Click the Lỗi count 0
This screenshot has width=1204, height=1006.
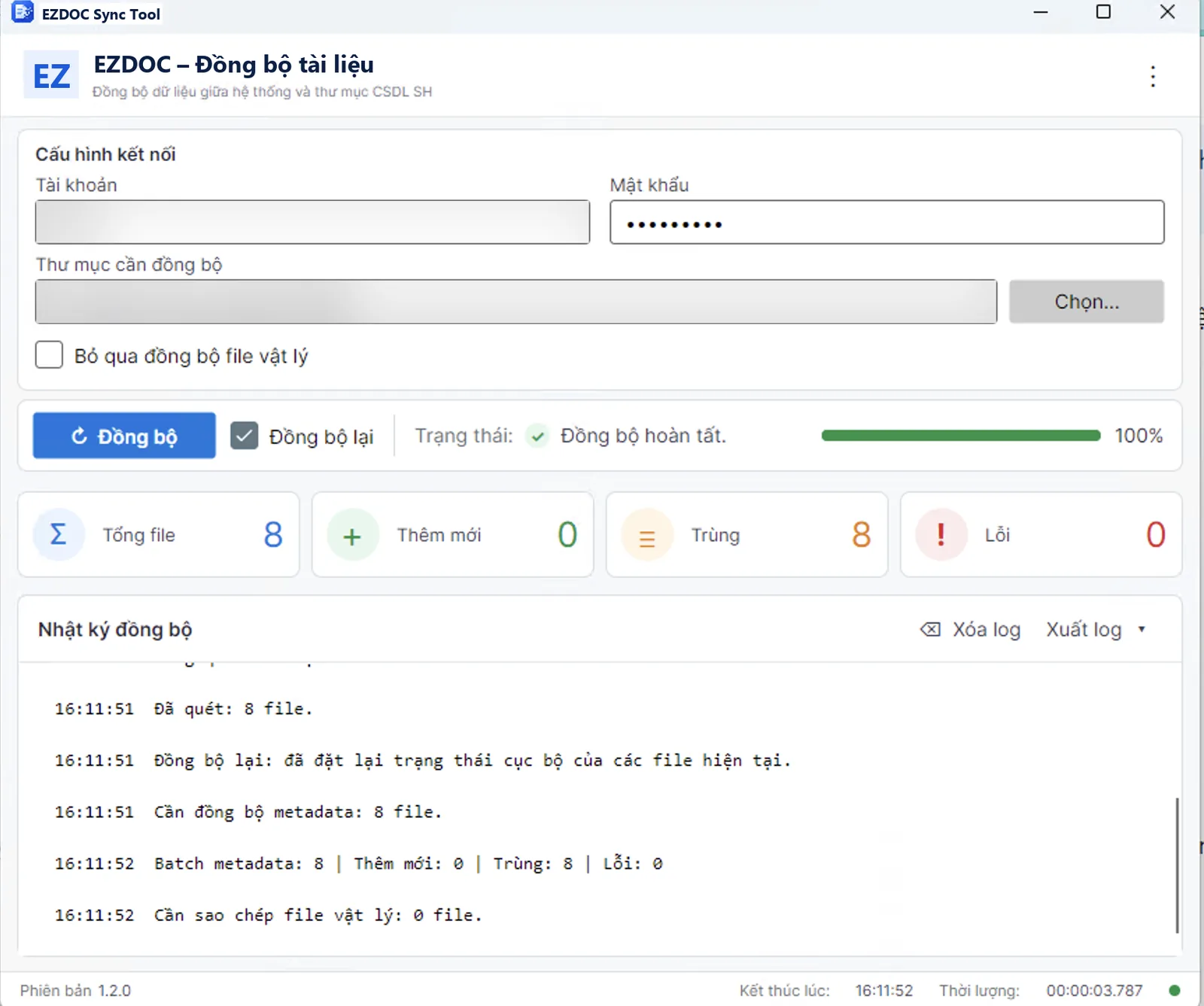point(1156,535)
